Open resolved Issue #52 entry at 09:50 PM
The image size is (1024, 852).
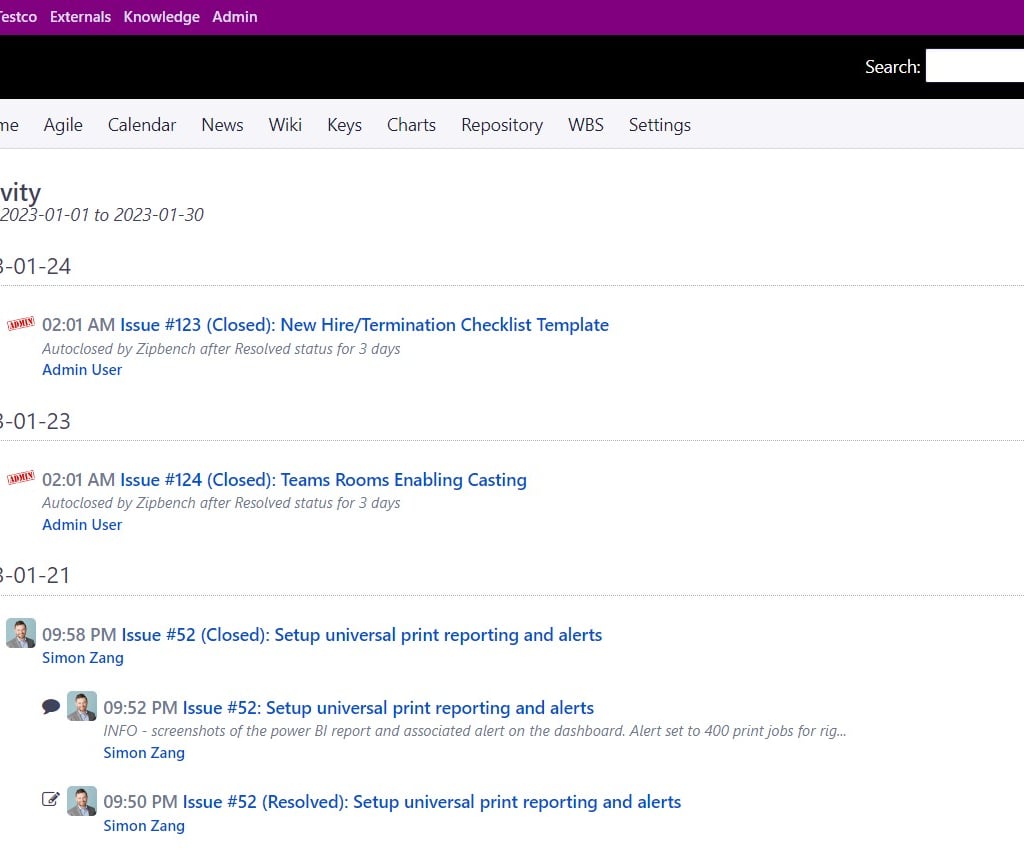pos(432,802)
